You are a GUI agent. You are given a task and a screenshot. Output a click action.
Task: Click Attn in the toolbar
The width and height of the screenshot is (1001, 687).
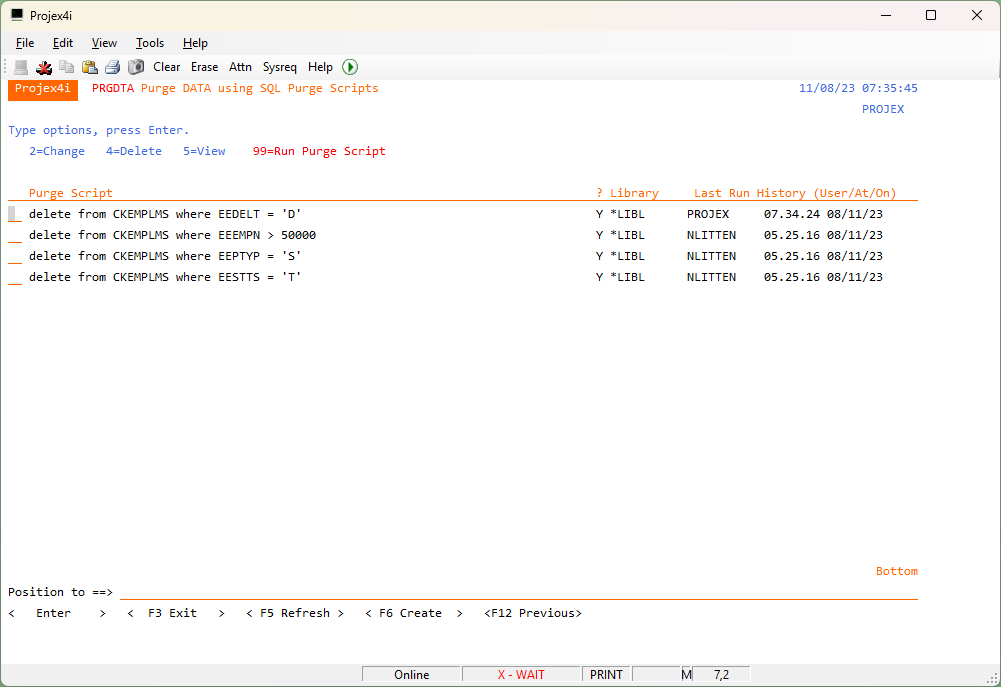point(240,67)
